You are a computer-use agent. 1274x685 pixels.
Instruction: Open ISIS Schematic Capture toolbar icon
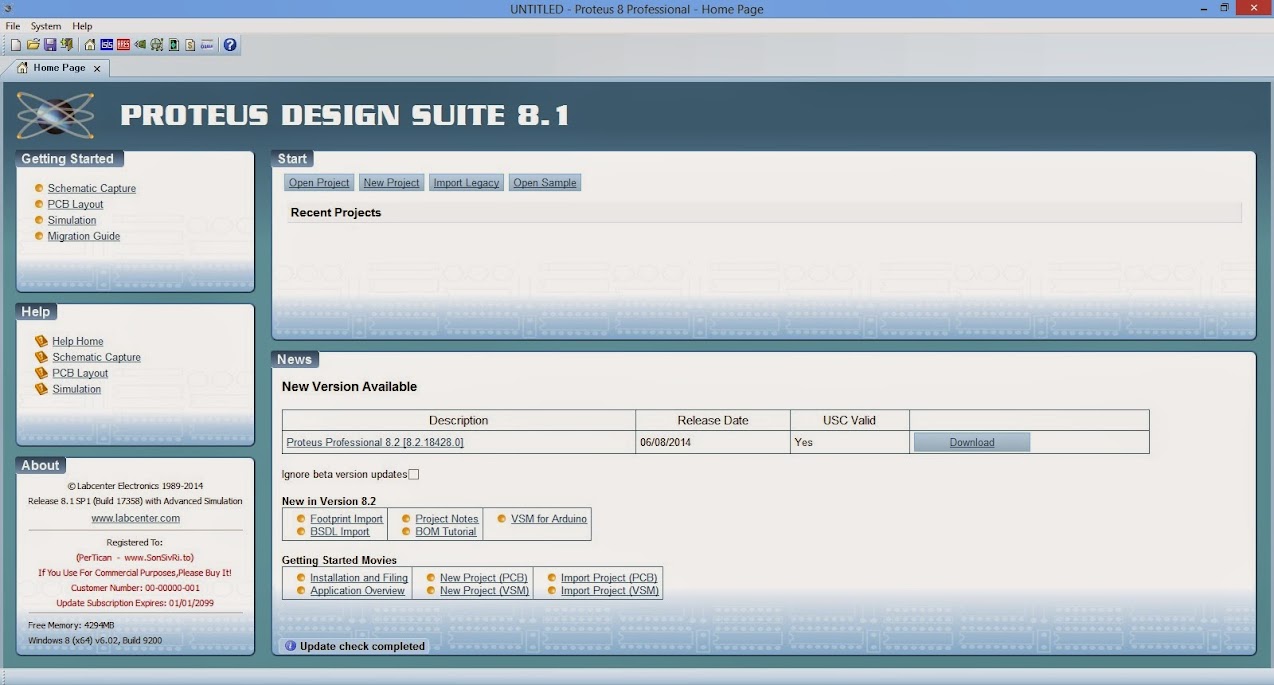tap(107, 45)
